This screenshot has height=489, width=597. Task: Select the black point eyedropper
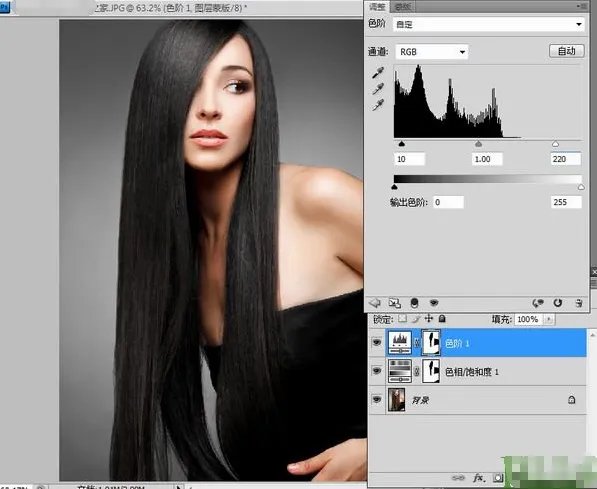378,72
